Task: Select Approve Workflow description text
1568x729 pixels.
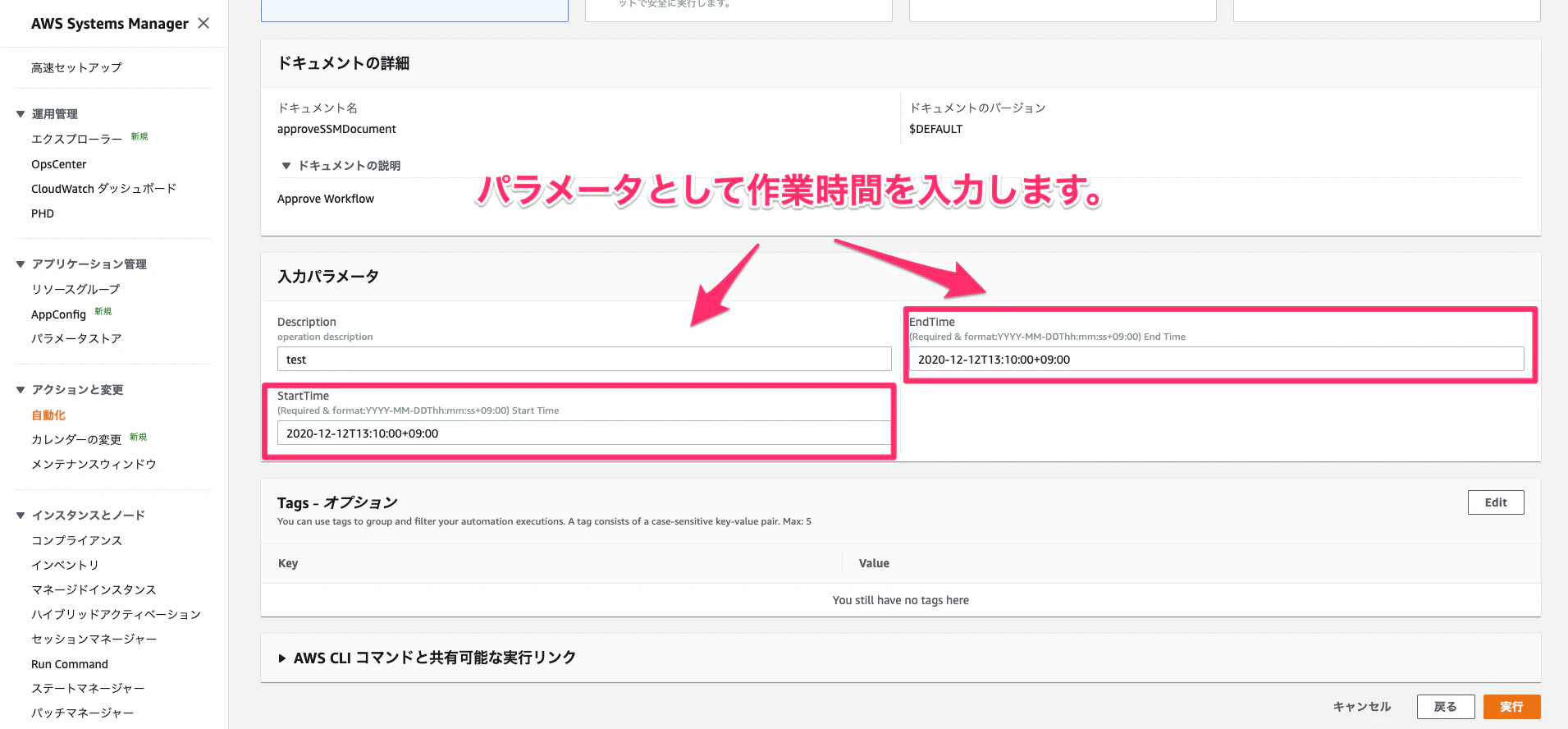Action: 326,199
